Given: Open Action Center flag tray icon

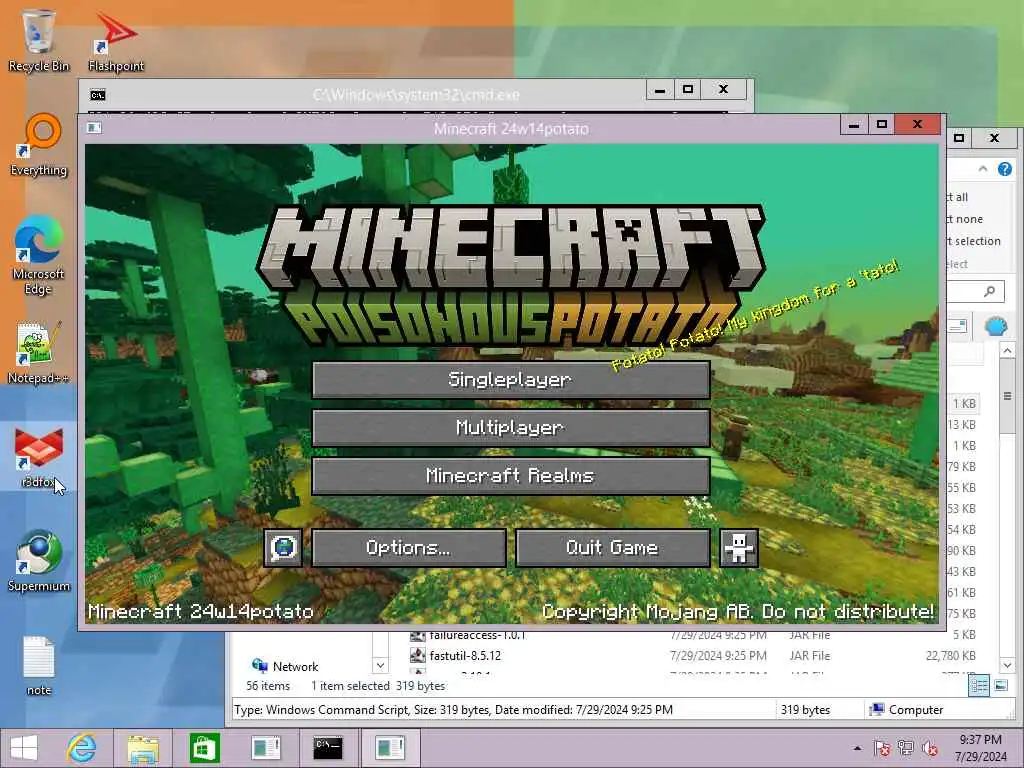Looking at the screenshot, I should pyautogui.click(x=882, y=748).
